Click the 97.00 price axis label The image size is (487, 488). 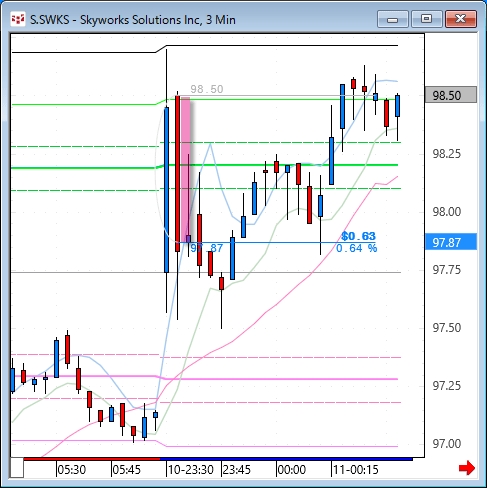tap(447, 444)
